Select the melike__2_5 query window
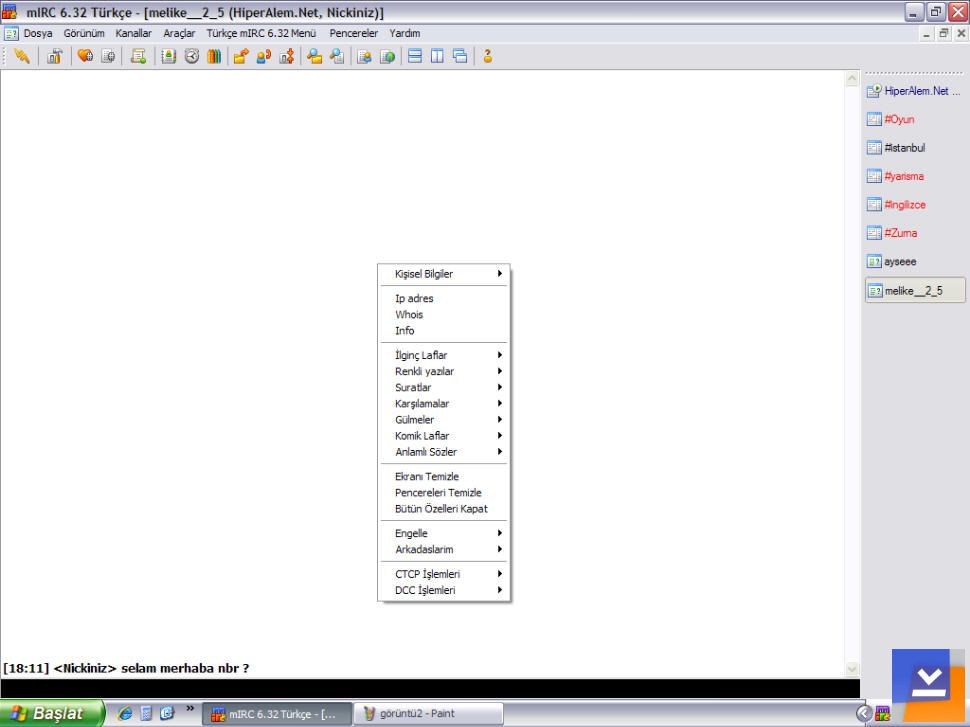Viewport: 970px width, 727px height. coord(914,290)
